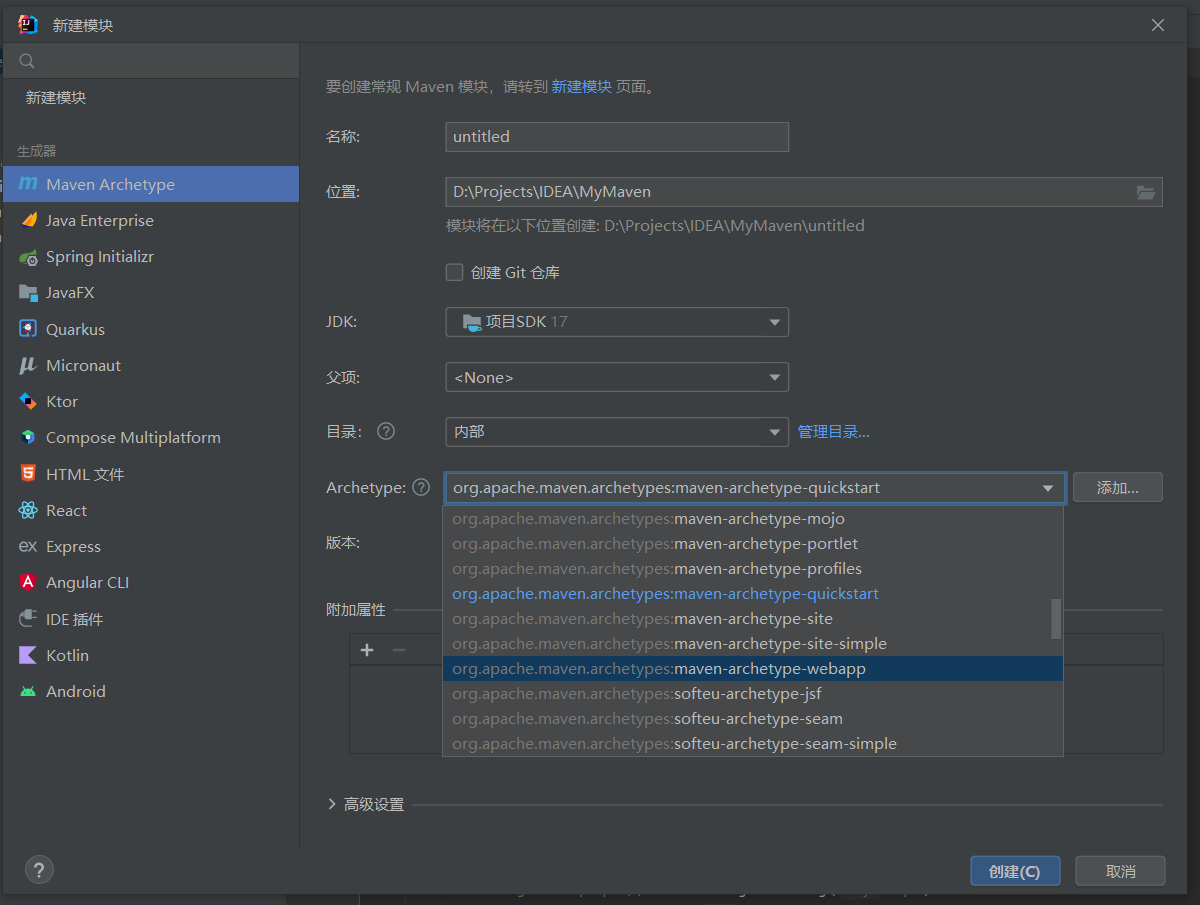This screenshot has height=905, width=1200.
Task: Open the JDK dropdown
Action: 616,322
